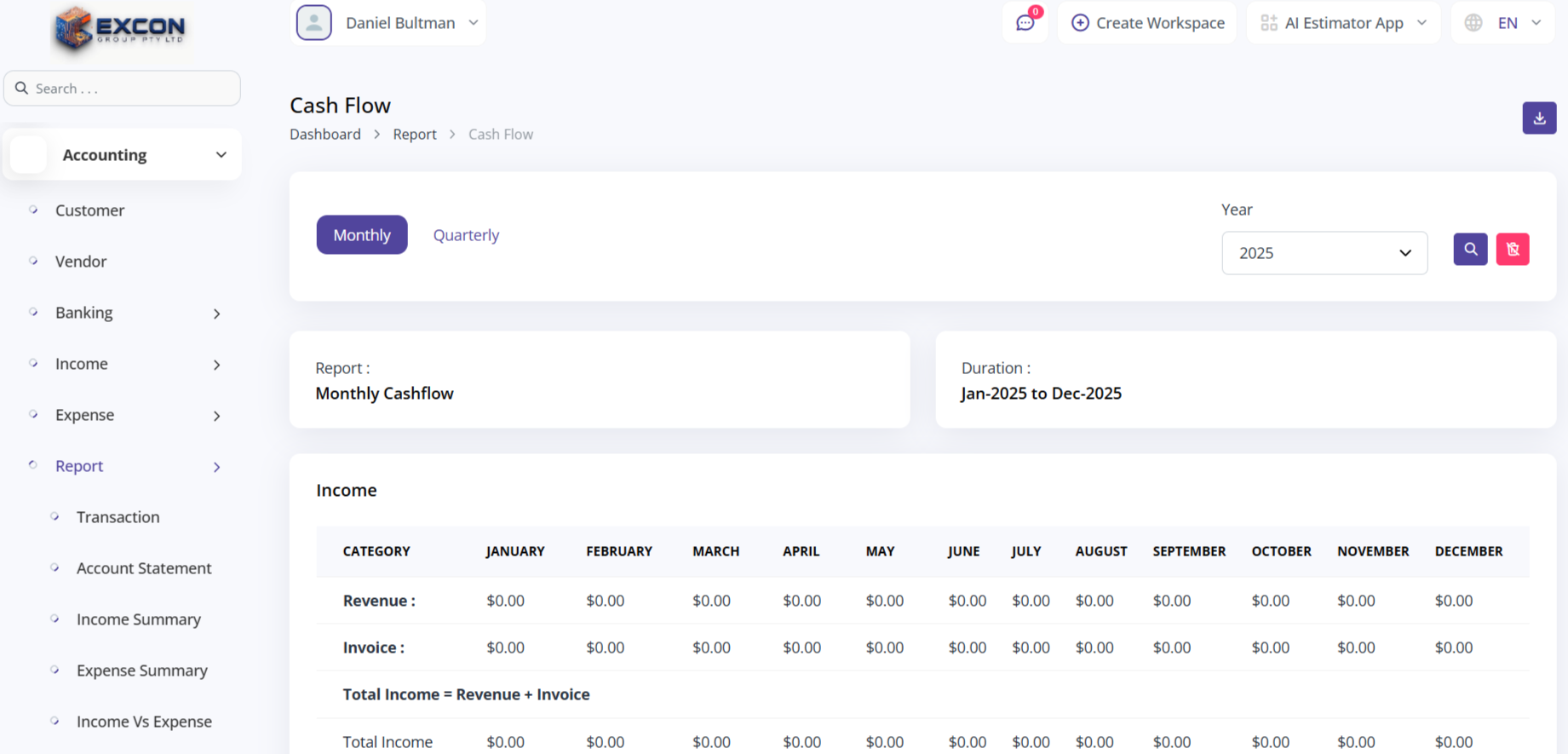The height and width of the screenshot is (754, 1568).
Task: Click the Excon Group logo
Action: click(x=121, y=29)
